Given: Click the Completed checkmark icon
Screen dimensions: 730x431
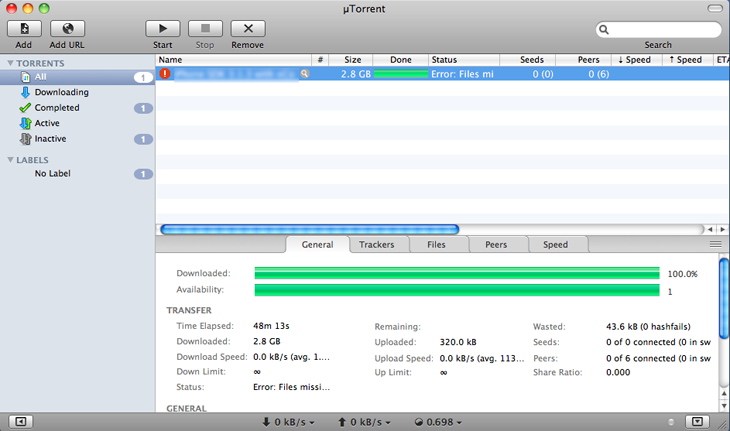Looking at the screenshot, I should (25, 108).
